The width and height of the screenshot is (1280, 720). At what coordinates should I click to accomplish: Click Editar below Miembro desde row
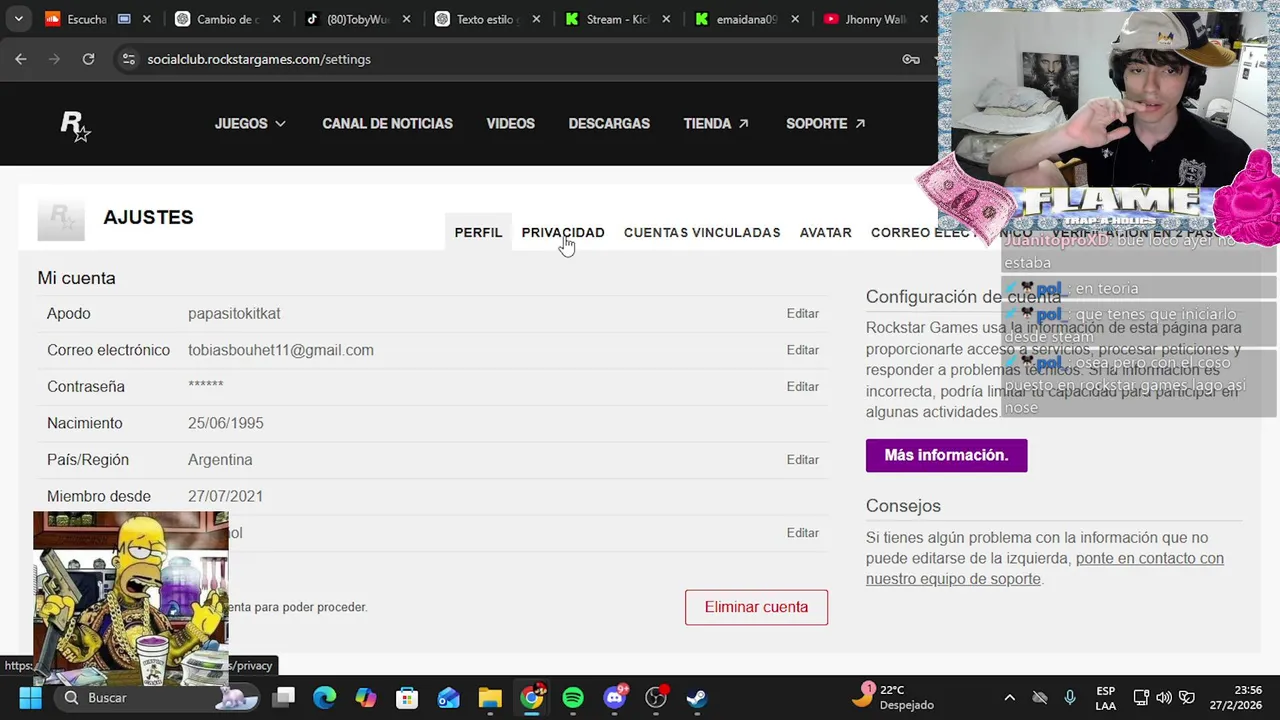[802, 533]
